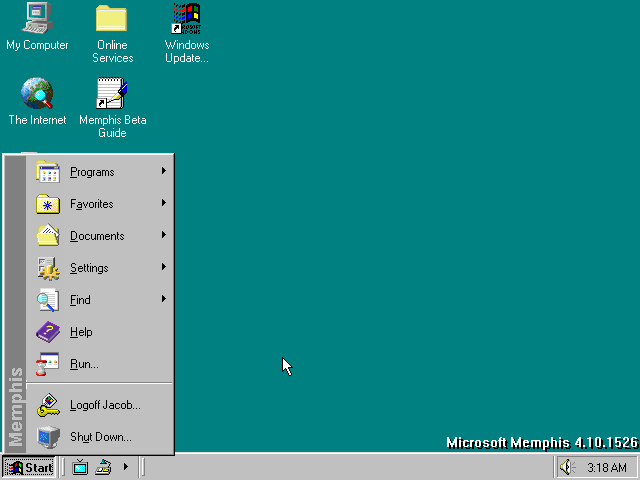Image resolution: width=640 pixels, height=480 pixels.
Task: Show more quick launch items arrow
Action: (x=126, y=467)
